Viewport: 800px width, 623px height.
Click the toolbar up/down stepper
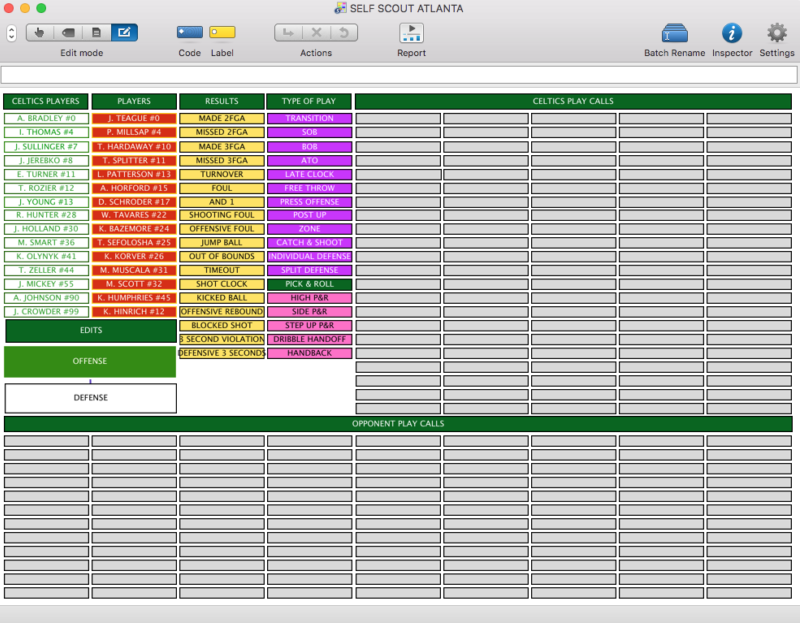pyautogui.click(x=11, y=33)
